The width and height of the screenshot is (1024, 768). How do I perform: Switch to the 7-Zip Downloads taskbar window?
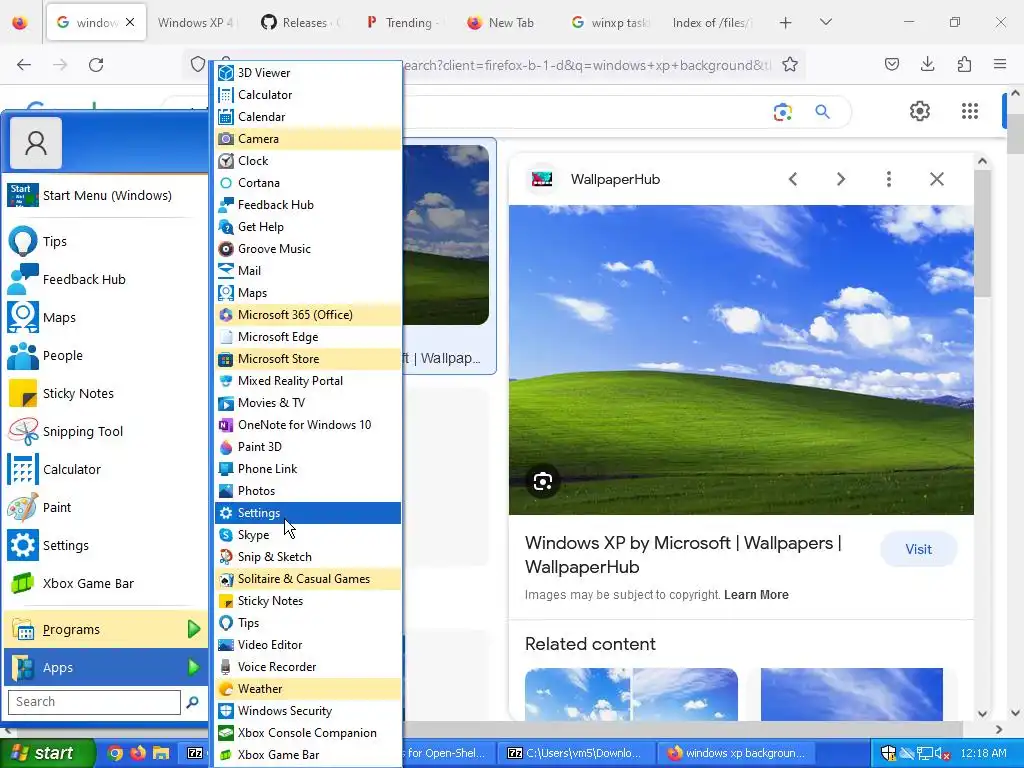(x=574, y=753)
